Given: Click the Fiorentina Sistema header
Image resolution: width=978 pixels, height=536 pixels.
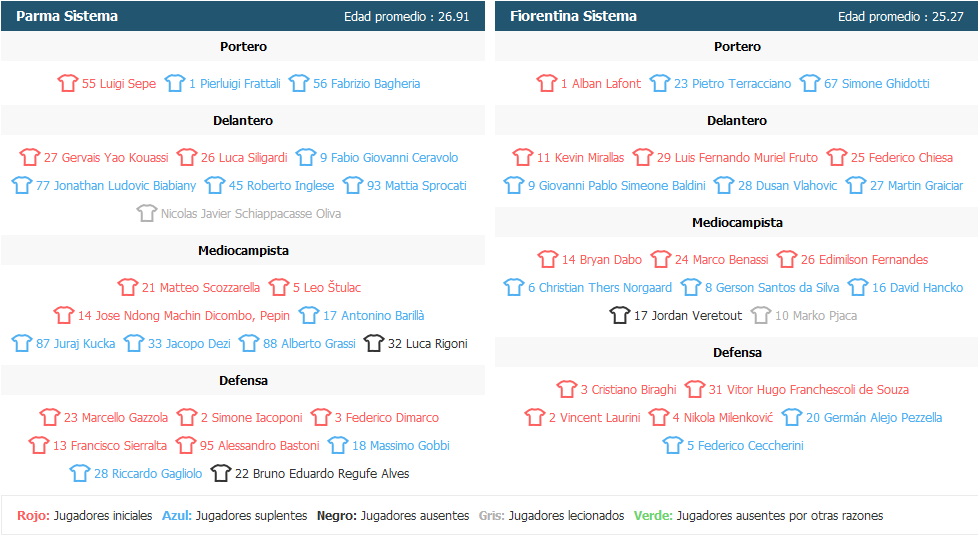Looking at the screenshot, I should click(x=573, y=16).
